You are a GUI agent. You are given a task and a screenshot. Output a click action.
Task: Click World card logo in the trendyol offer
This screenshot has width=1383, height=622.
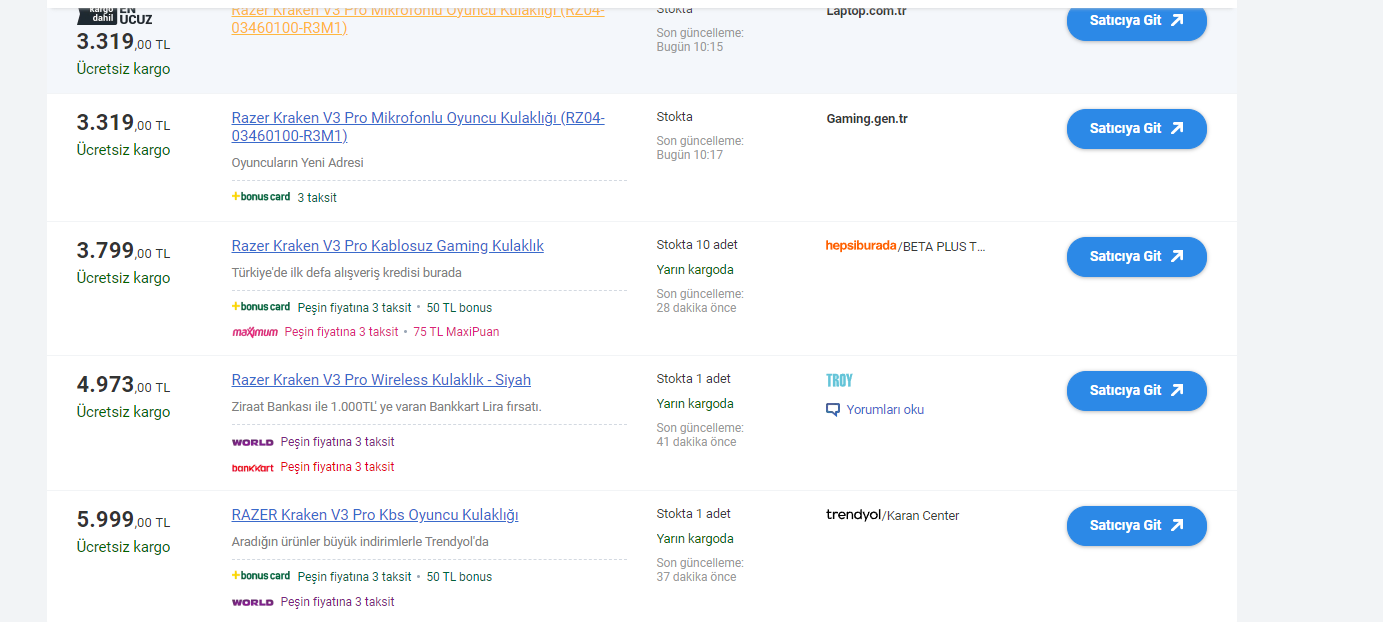tap(252, 602)
